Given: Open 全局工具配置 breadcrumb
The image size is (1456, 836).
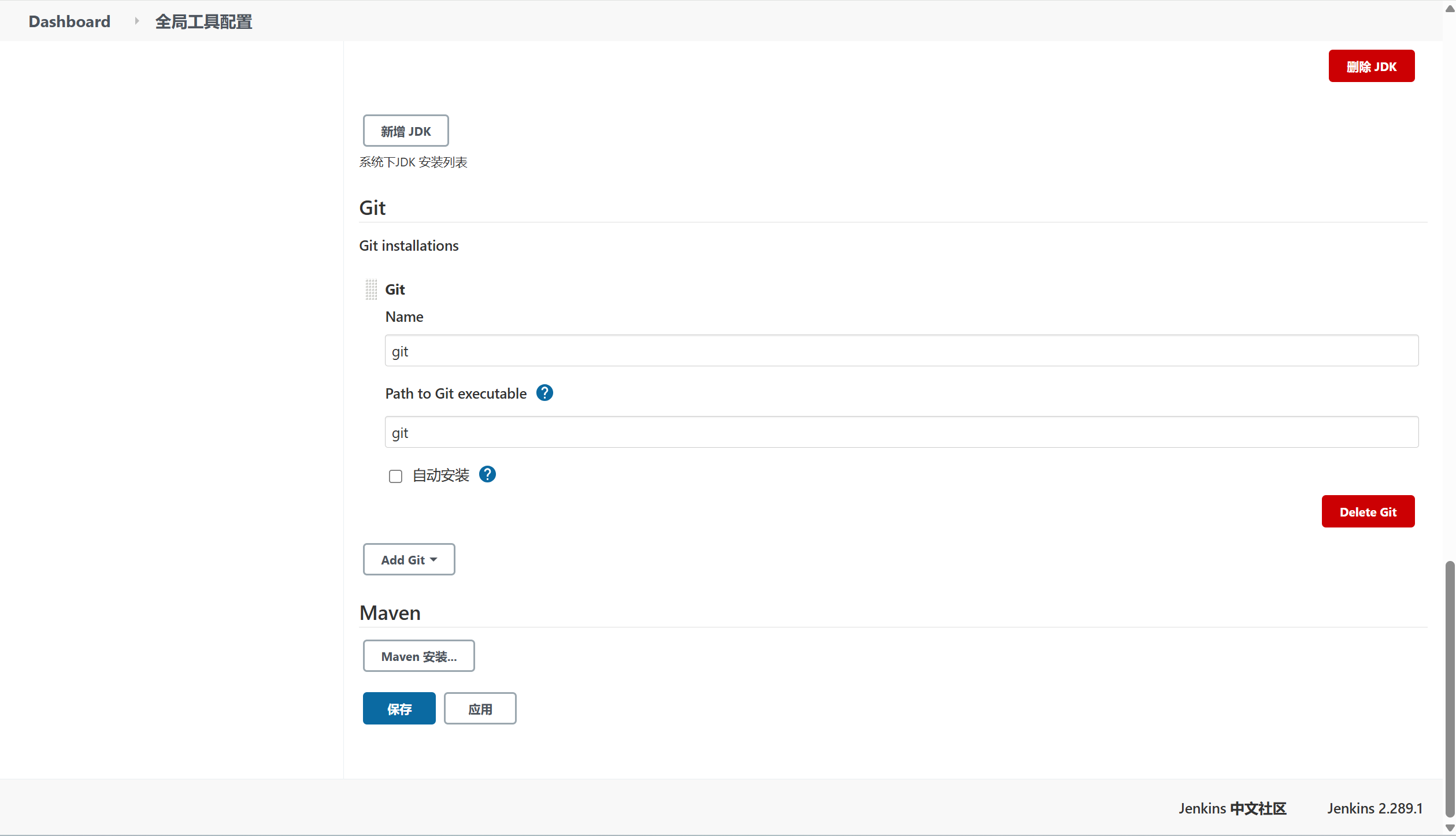Looking at the screenshot, I should [x=203, y=21].
